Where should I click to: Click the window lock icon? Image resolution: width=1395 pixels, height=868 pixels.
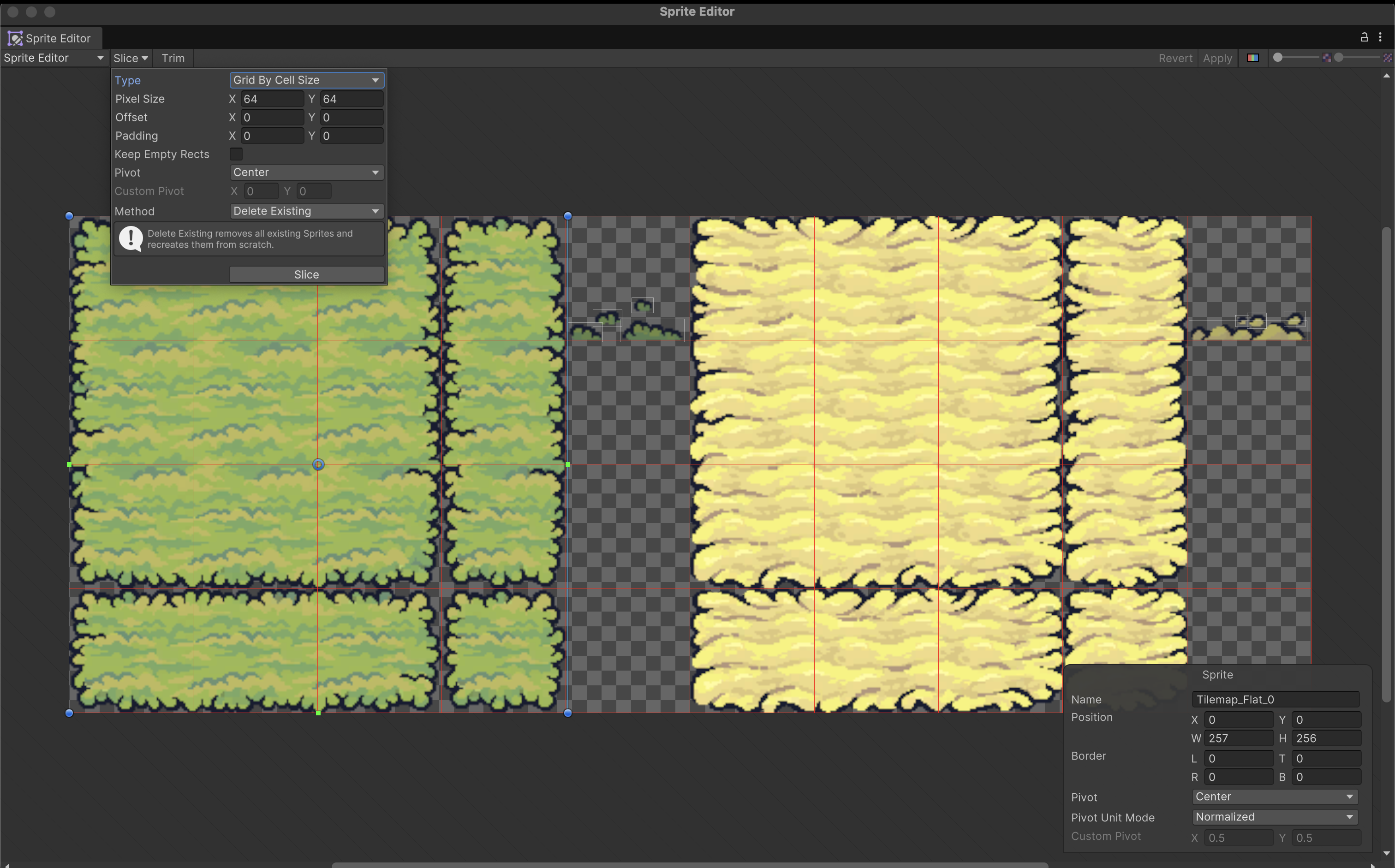(1364, 37)
